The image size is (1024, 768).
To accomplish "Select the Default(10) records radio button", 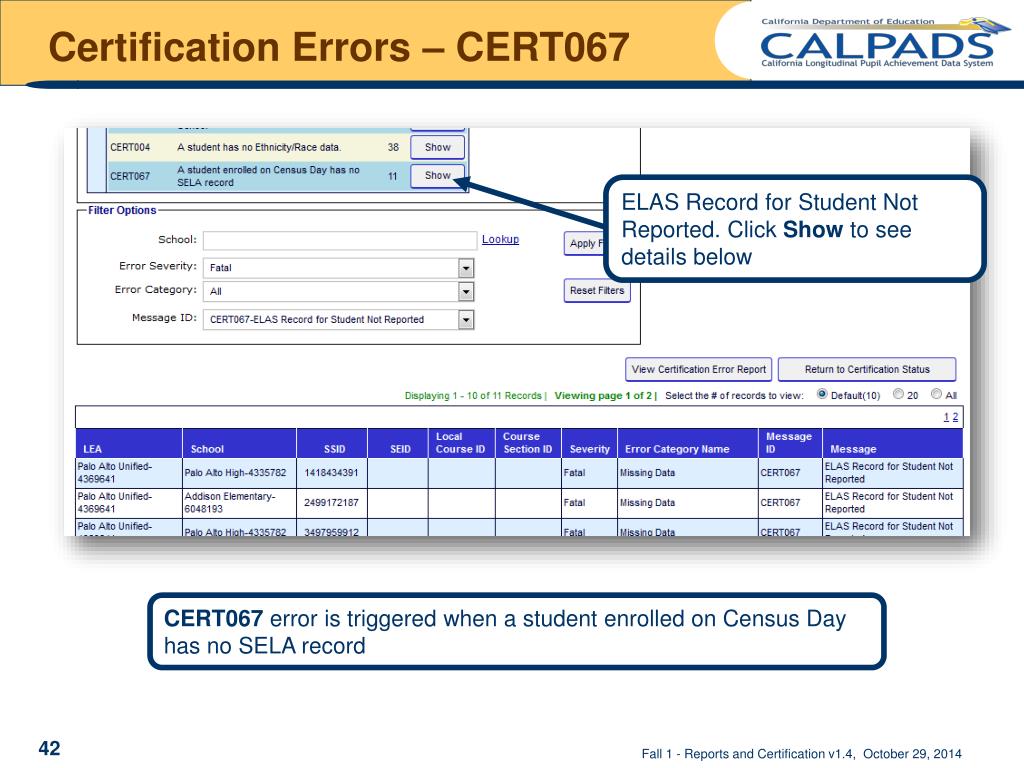I will [822, 394].
